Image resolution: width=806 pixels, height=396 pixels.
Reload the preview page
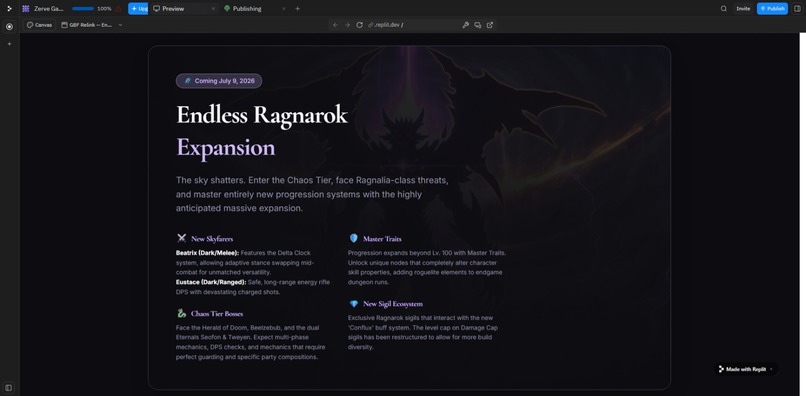359,25
